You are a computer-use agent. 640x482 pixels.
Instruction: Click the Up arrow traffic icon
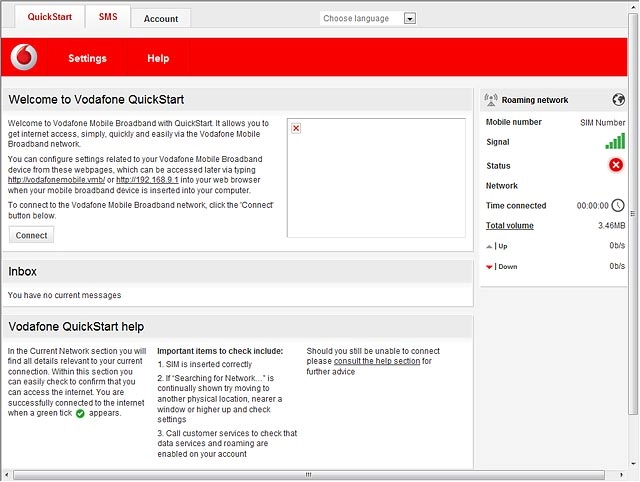click(489, 246)
